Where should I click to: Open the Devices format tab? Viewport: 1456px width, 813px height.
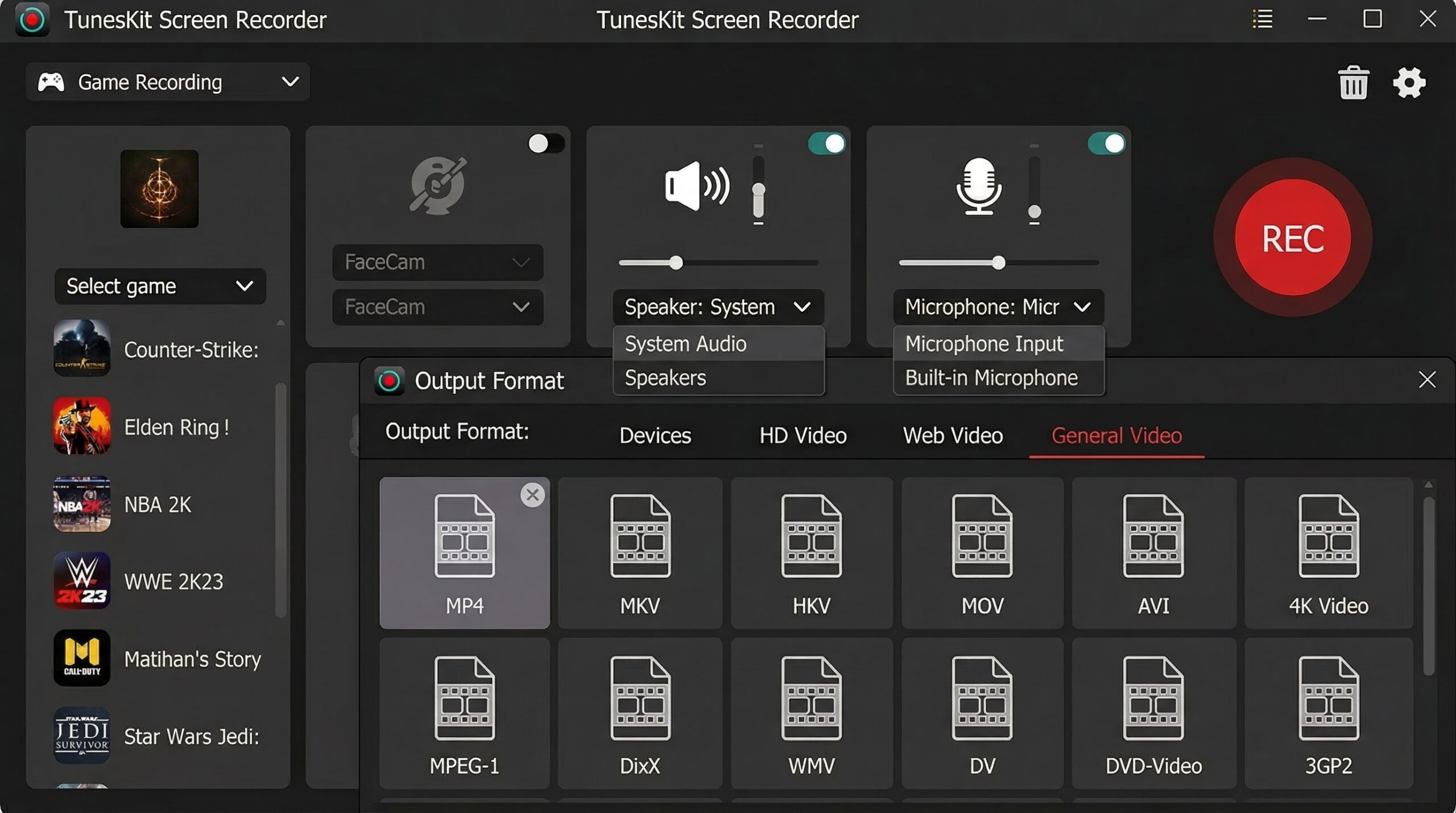coord(655,435)
